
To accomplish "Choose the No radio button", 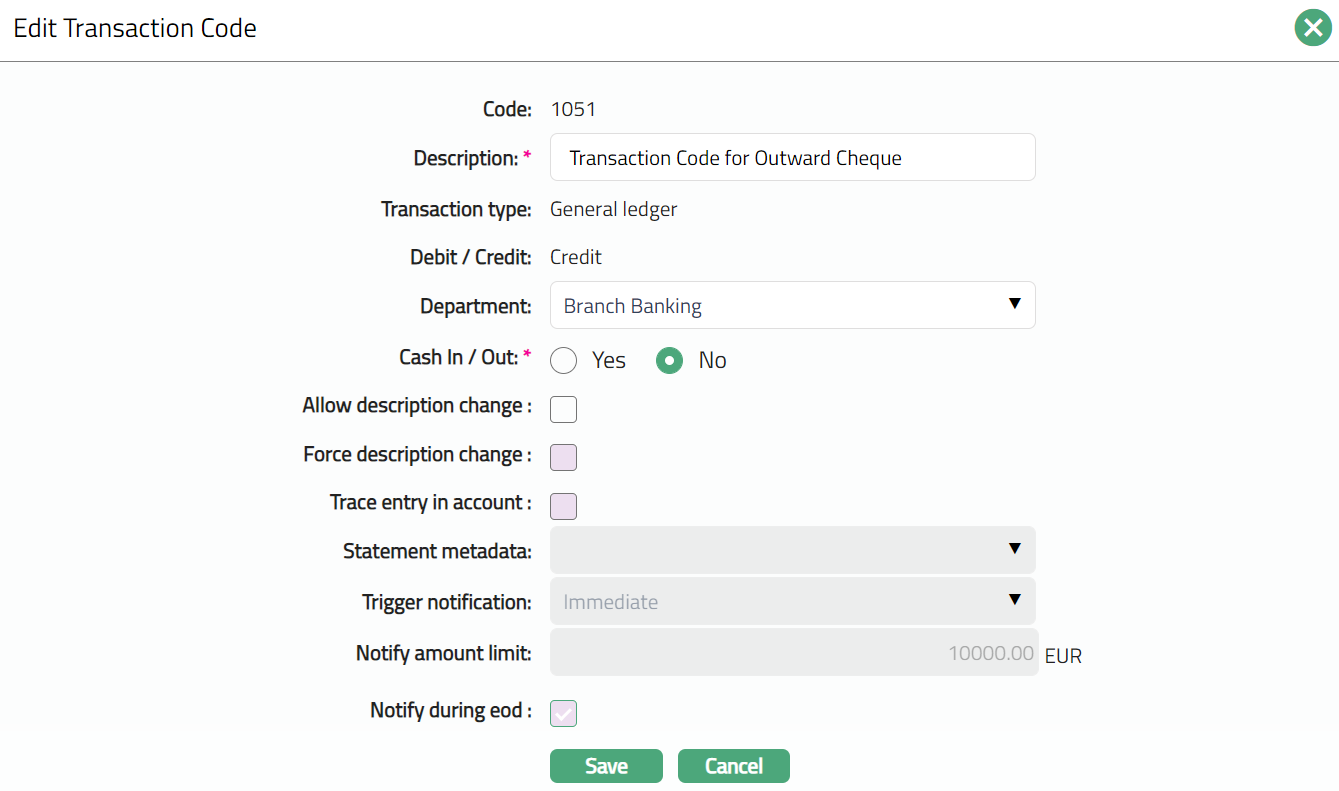I will coord(669,360).
